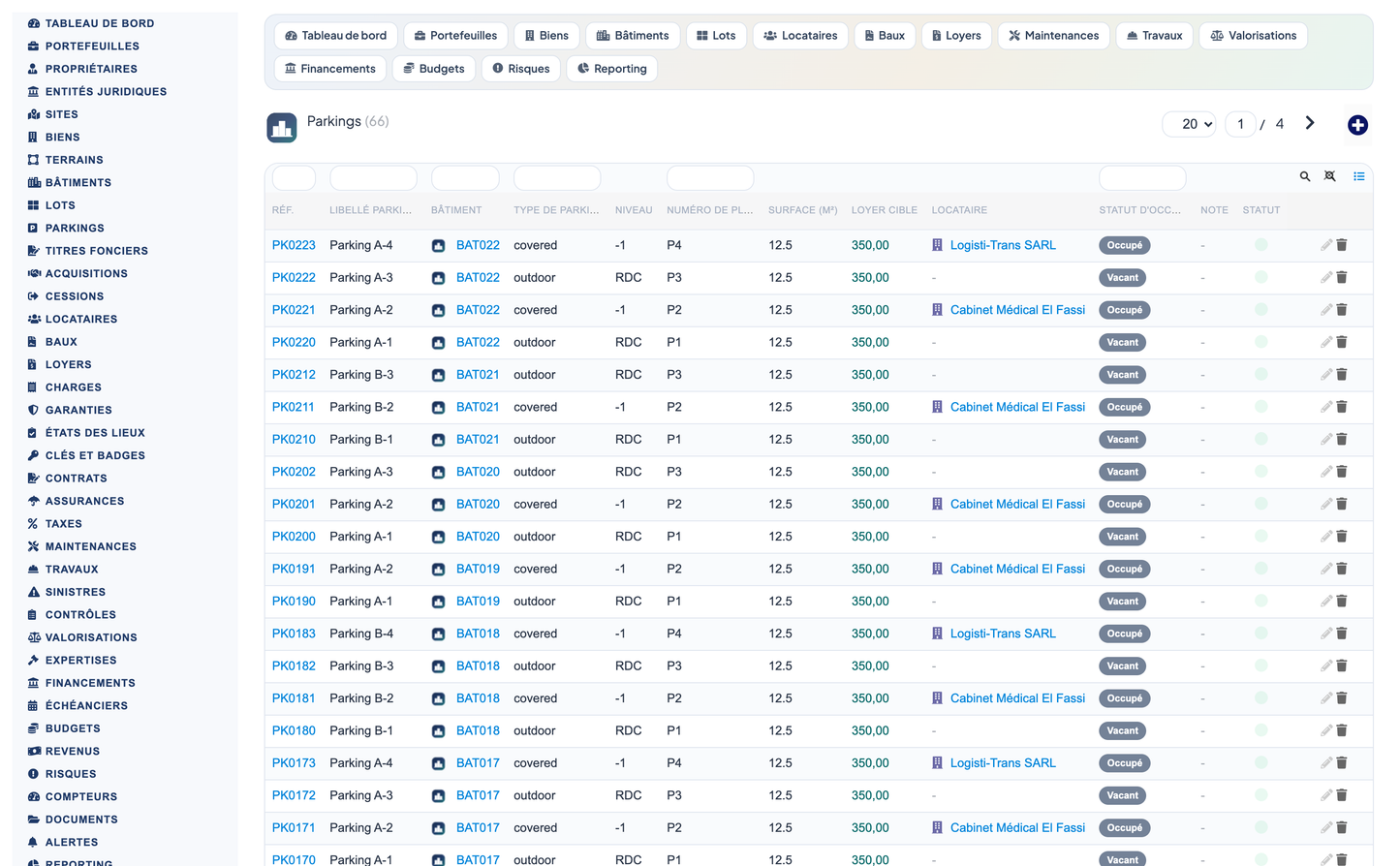Delete parking PK0210 with trash icon
Image resolution: width=1400 pixels, height=866 pixels.
(x=1342, y=440)
